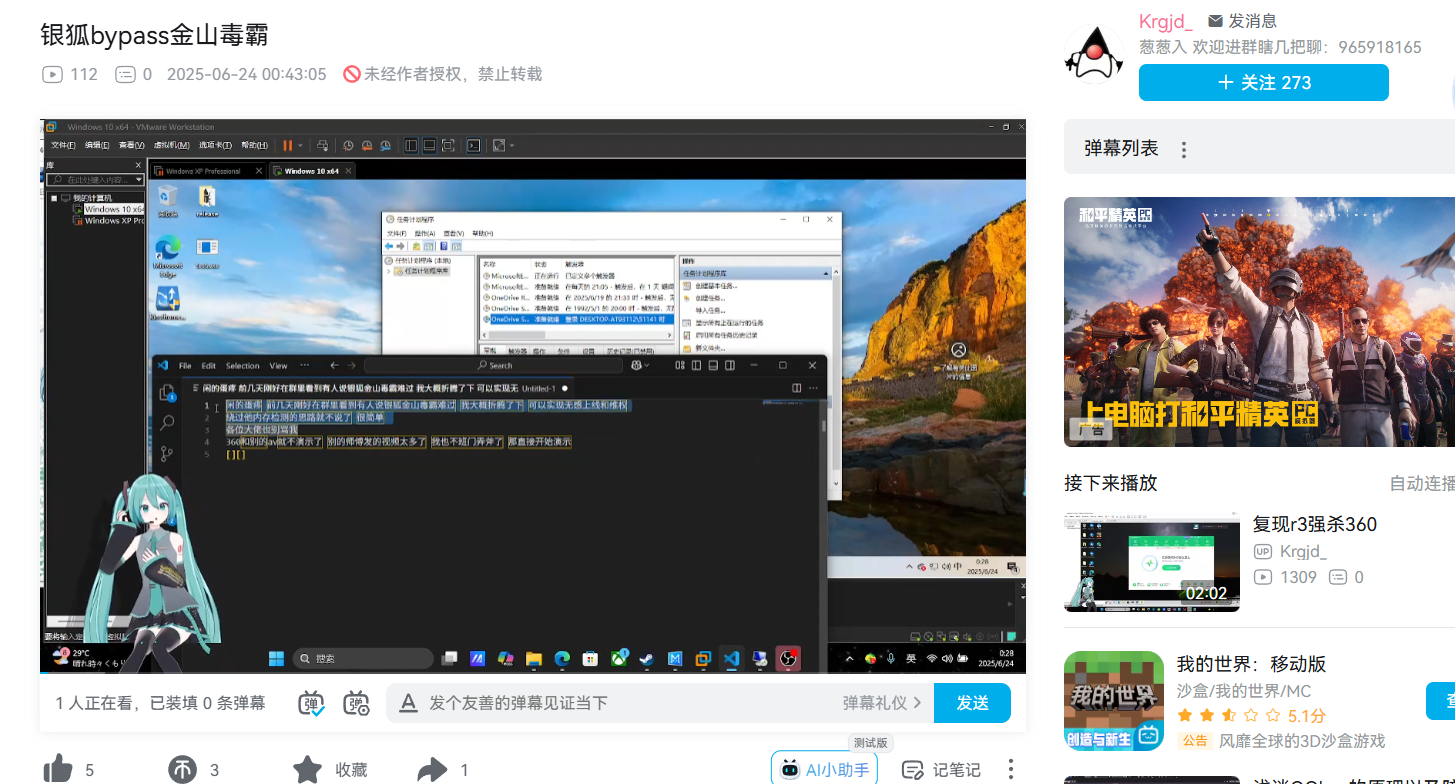Toggle the library panel in VMware toolbar

[412, 145]
